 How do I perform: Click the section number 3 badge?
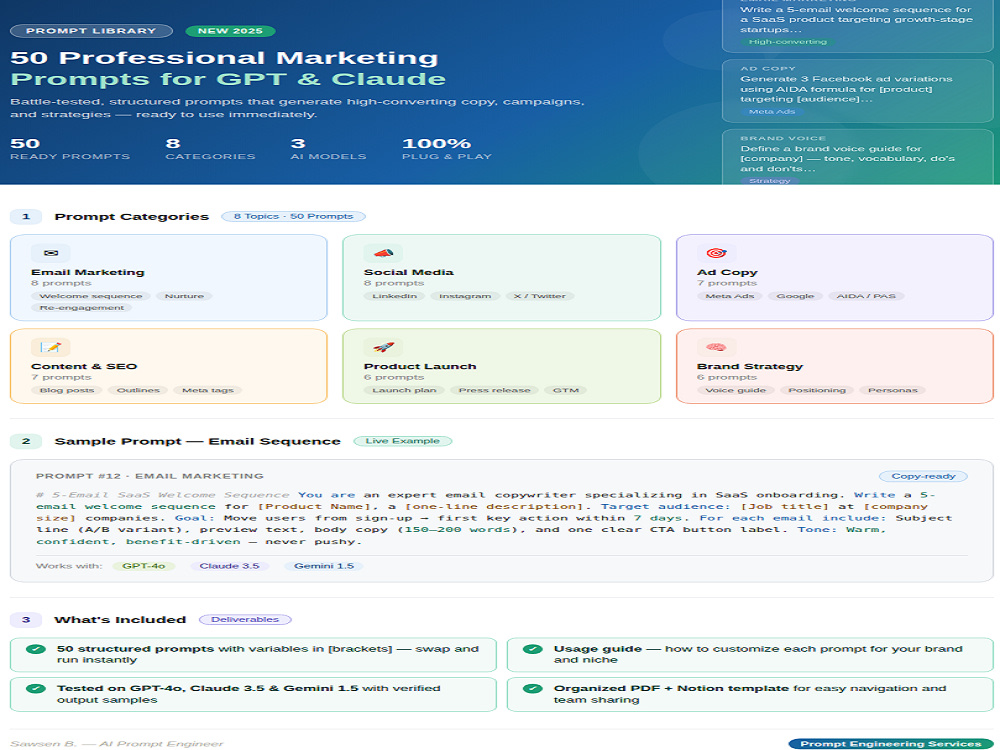pos(26,619)
